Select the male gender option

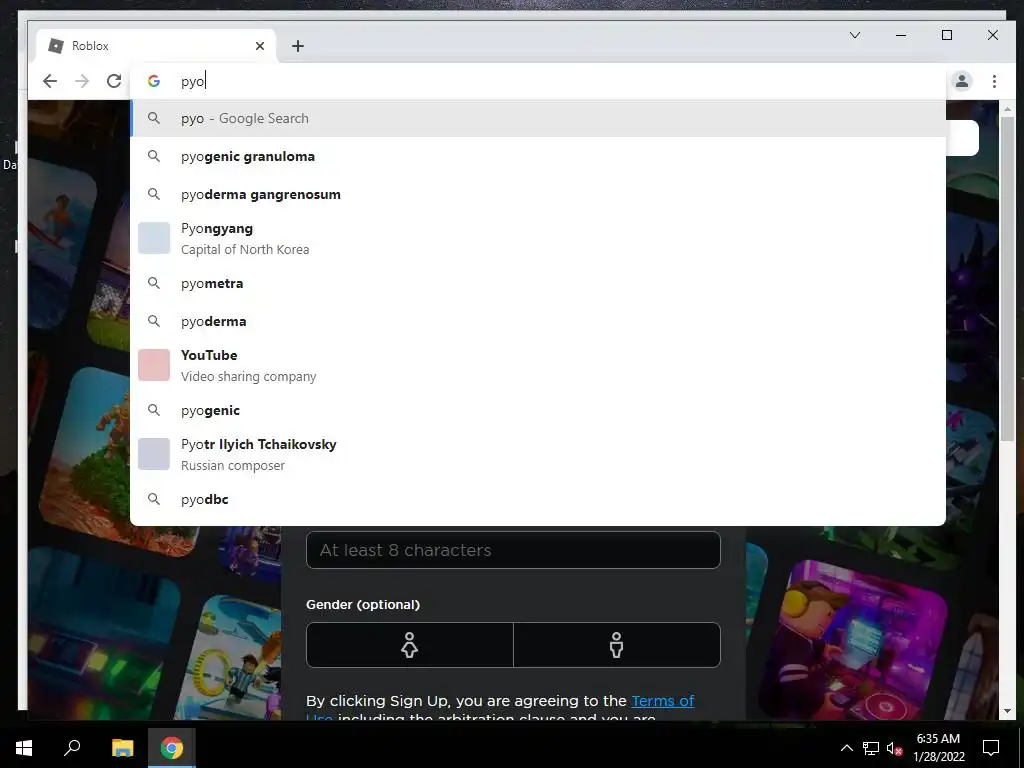pos(616,645)
